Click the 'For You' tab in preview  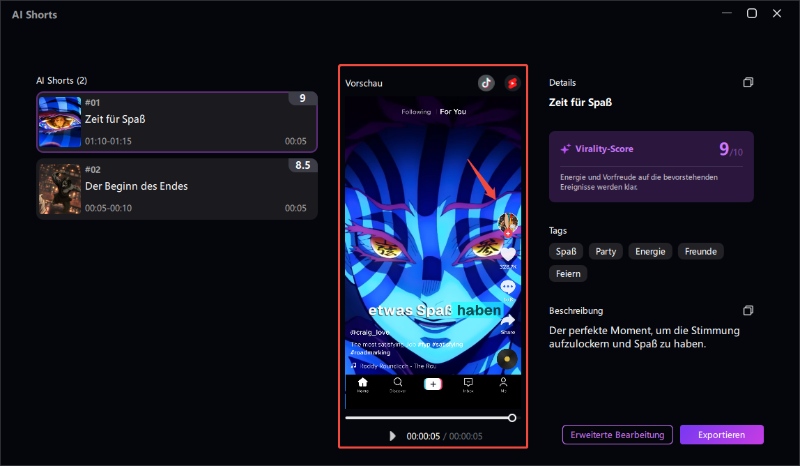(453, 111)
